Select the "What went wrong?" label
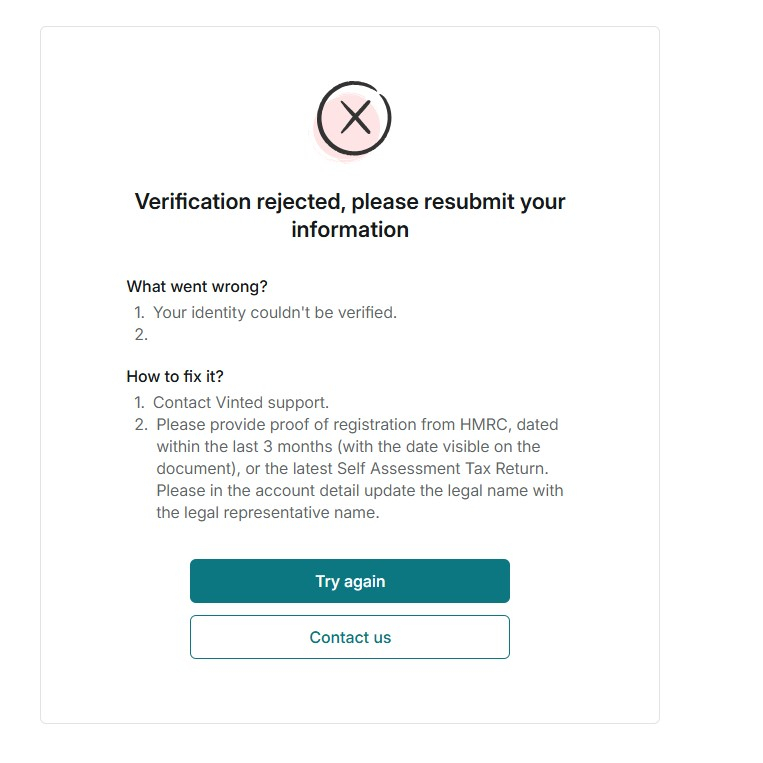Viewport: 763px width, 763px height. [x=197, y=286]
